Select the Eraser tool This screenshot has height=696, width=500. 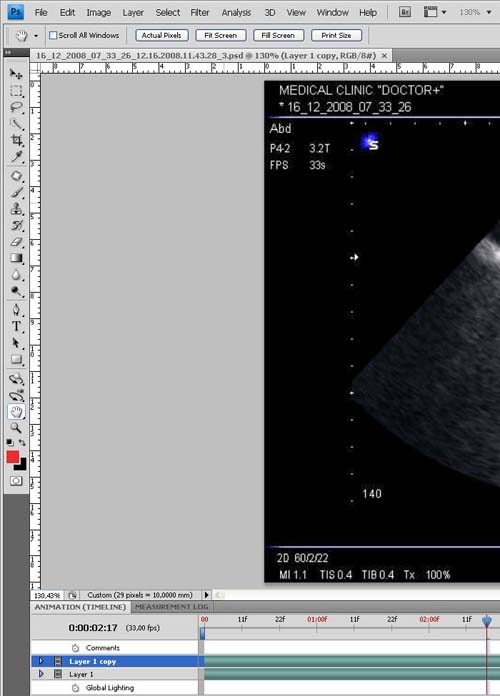[16, 242]
